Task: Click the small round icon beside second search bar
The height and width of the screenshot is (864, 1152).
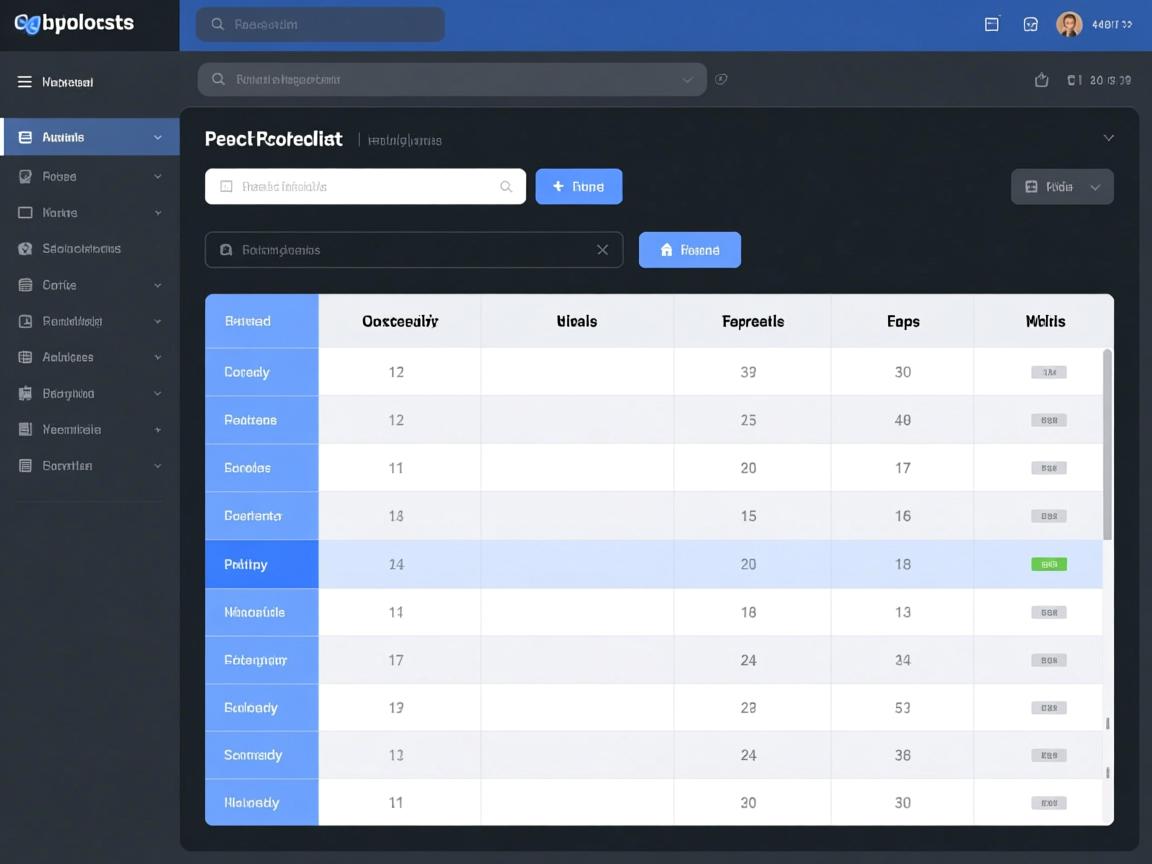Action: point(722,80)
